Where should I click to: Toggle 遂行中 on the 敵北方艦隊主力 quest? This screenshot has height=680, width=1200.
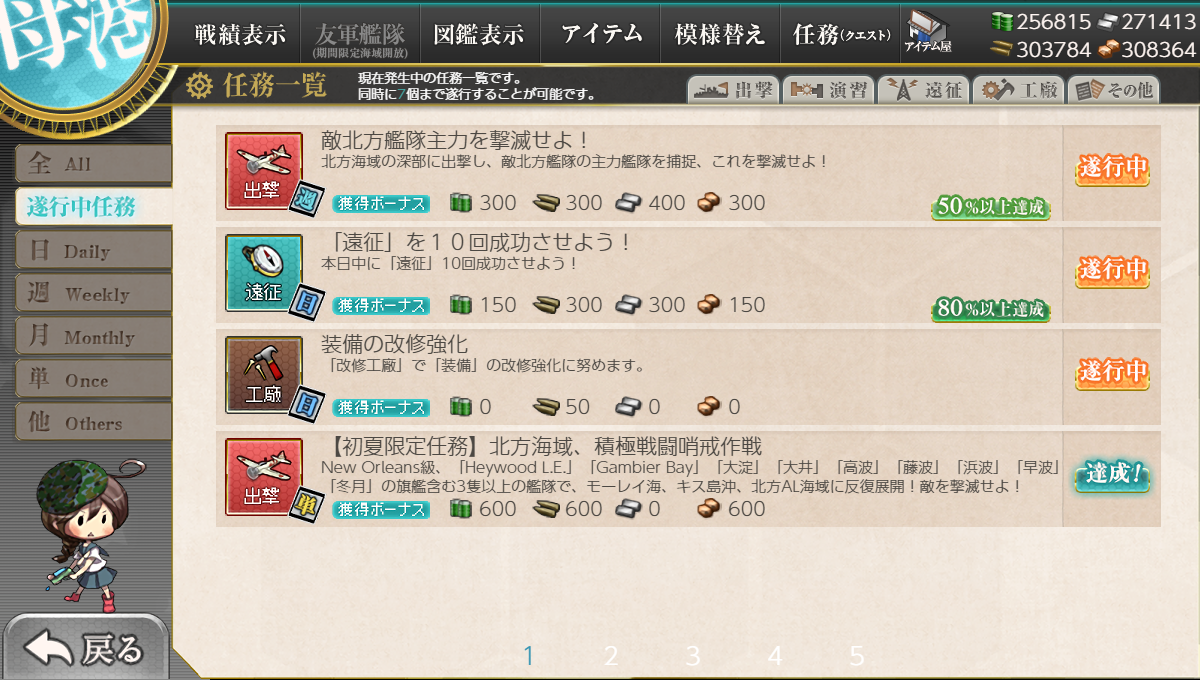[1112, 169]
